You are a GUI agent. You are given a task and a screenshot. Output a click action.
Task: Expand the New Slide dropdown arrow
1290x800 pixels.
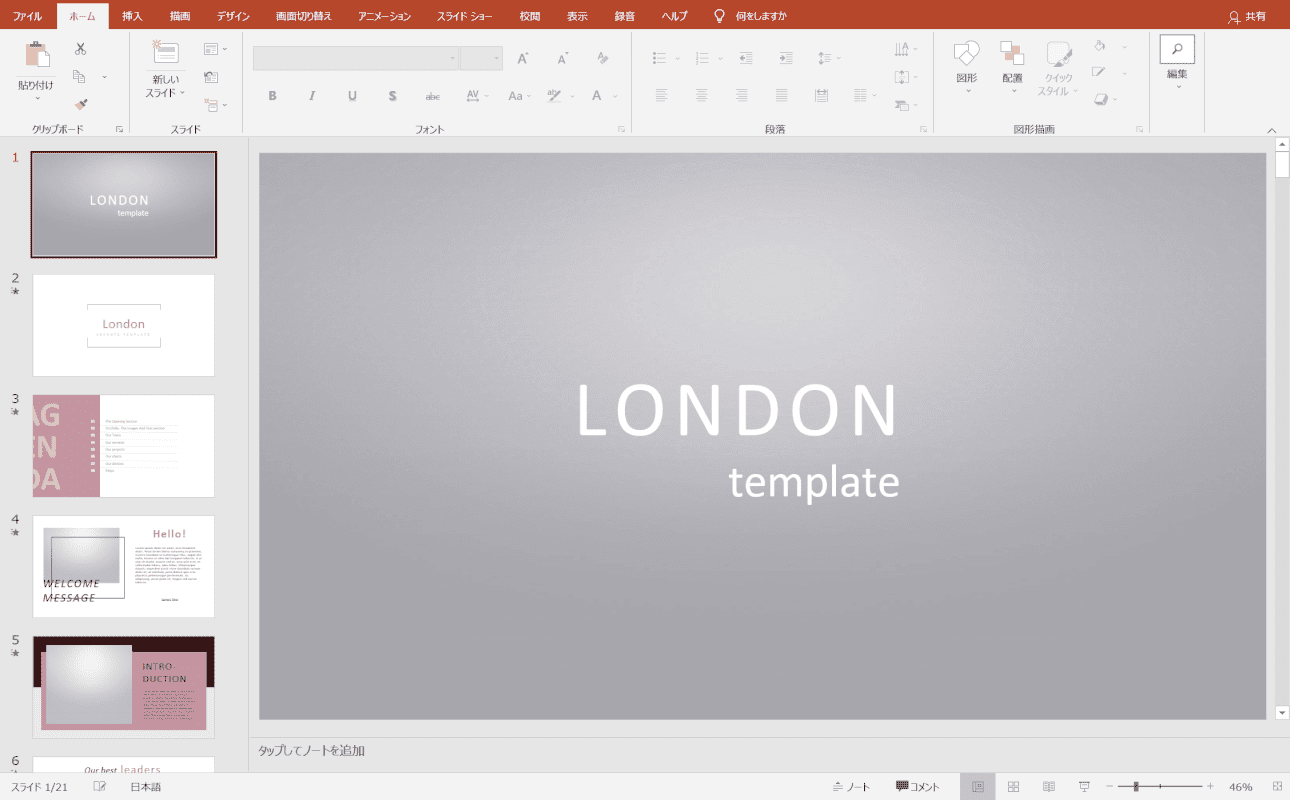182,92
